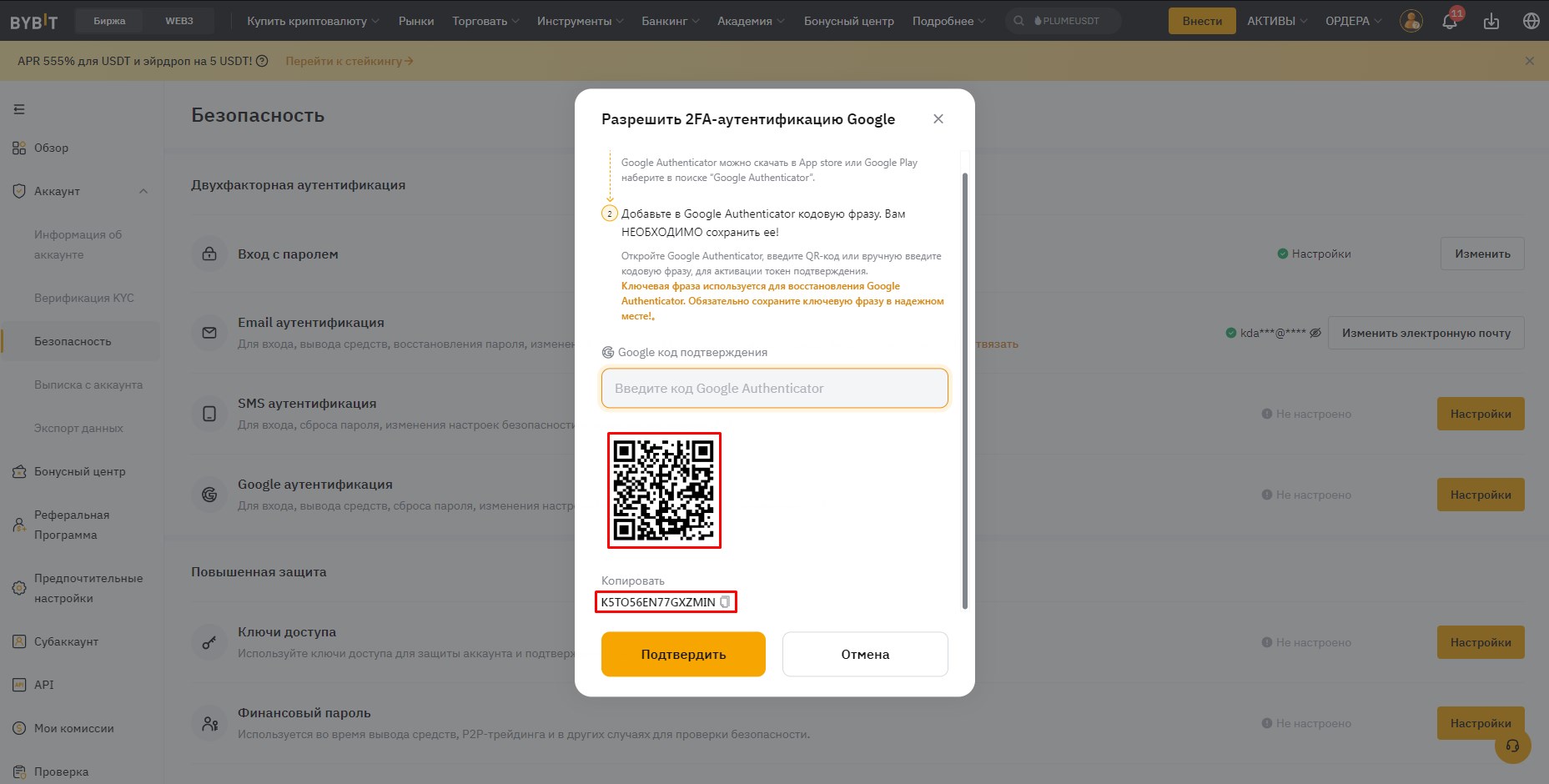1549x784 pixels.
Task: Click Настройки for Ключи доступа
Action: coord(1481,642)
